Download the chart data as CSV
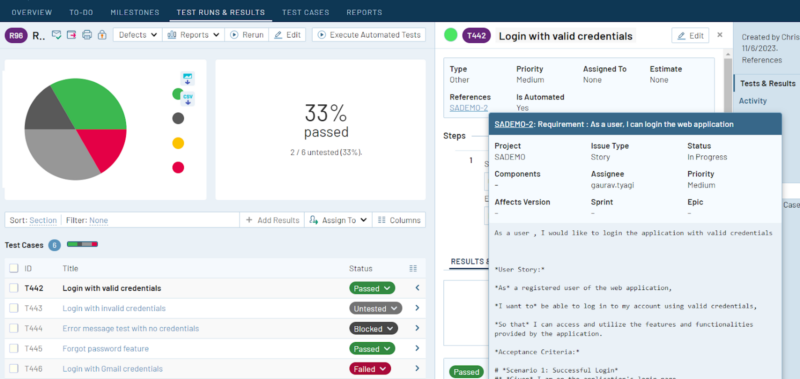The image size is (800, 379). point(188,98)
